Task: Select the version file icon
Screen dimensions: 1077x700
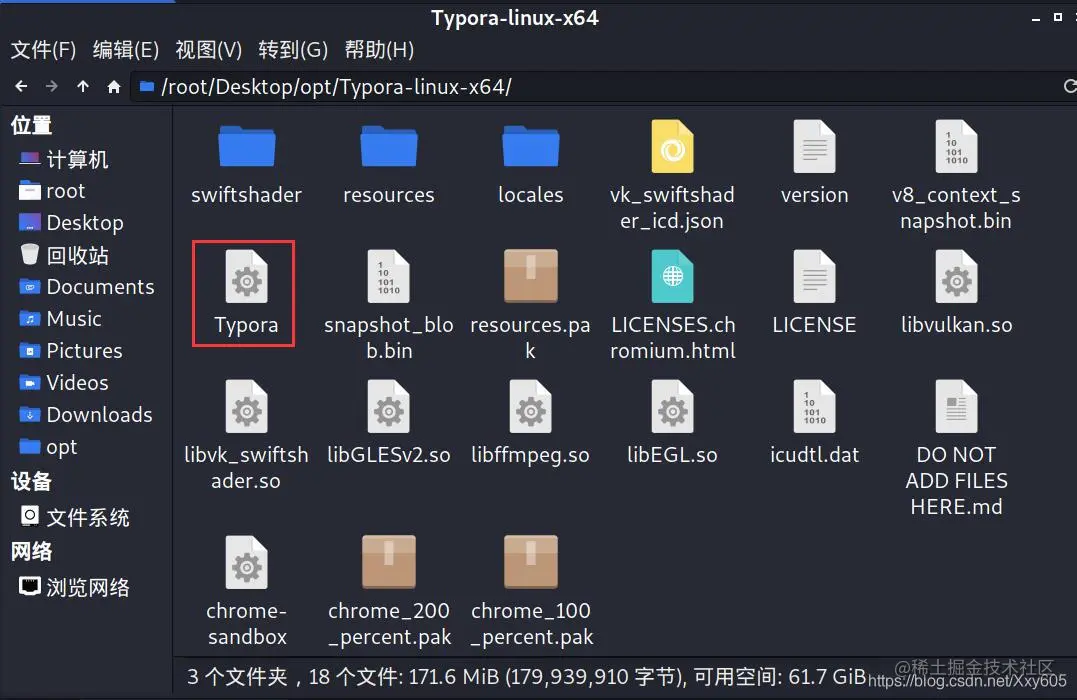Action: pyautogui.click(x=815, y=146)
